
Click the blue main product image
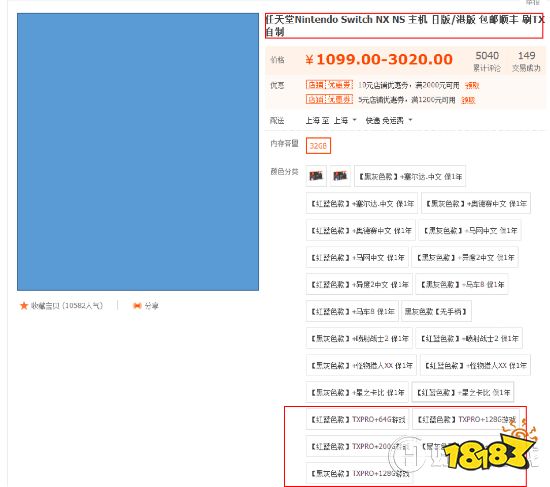(x=138, y=152)
